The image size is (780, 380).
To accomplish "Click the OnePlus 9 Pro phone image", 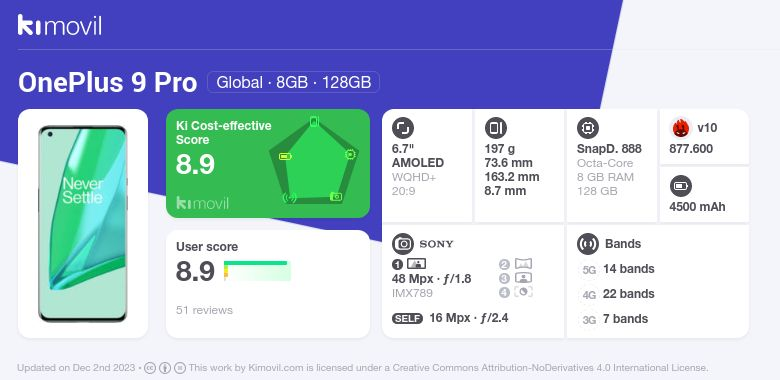I will point(83,224).
